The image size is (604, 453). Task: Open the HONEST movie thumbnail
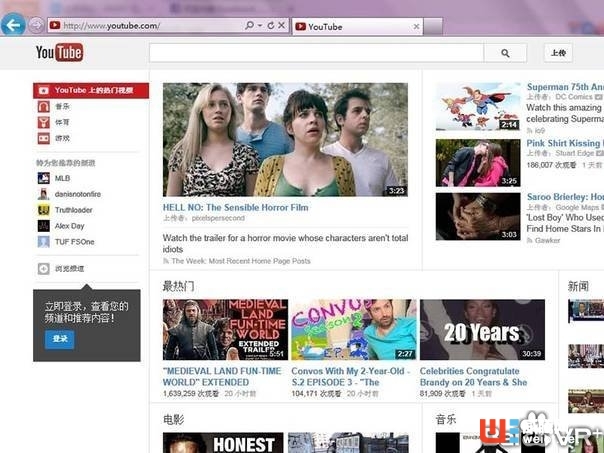coord(223,443)
